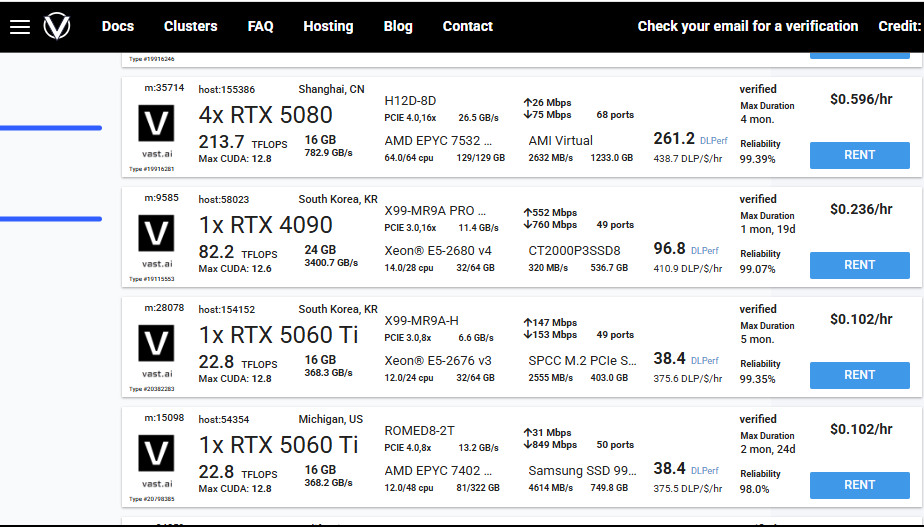The height and width of the screenshot is (527, 924).
Task: Click 'Michigan, US' location
Action: pyautogui.click(x=331, y=420)
